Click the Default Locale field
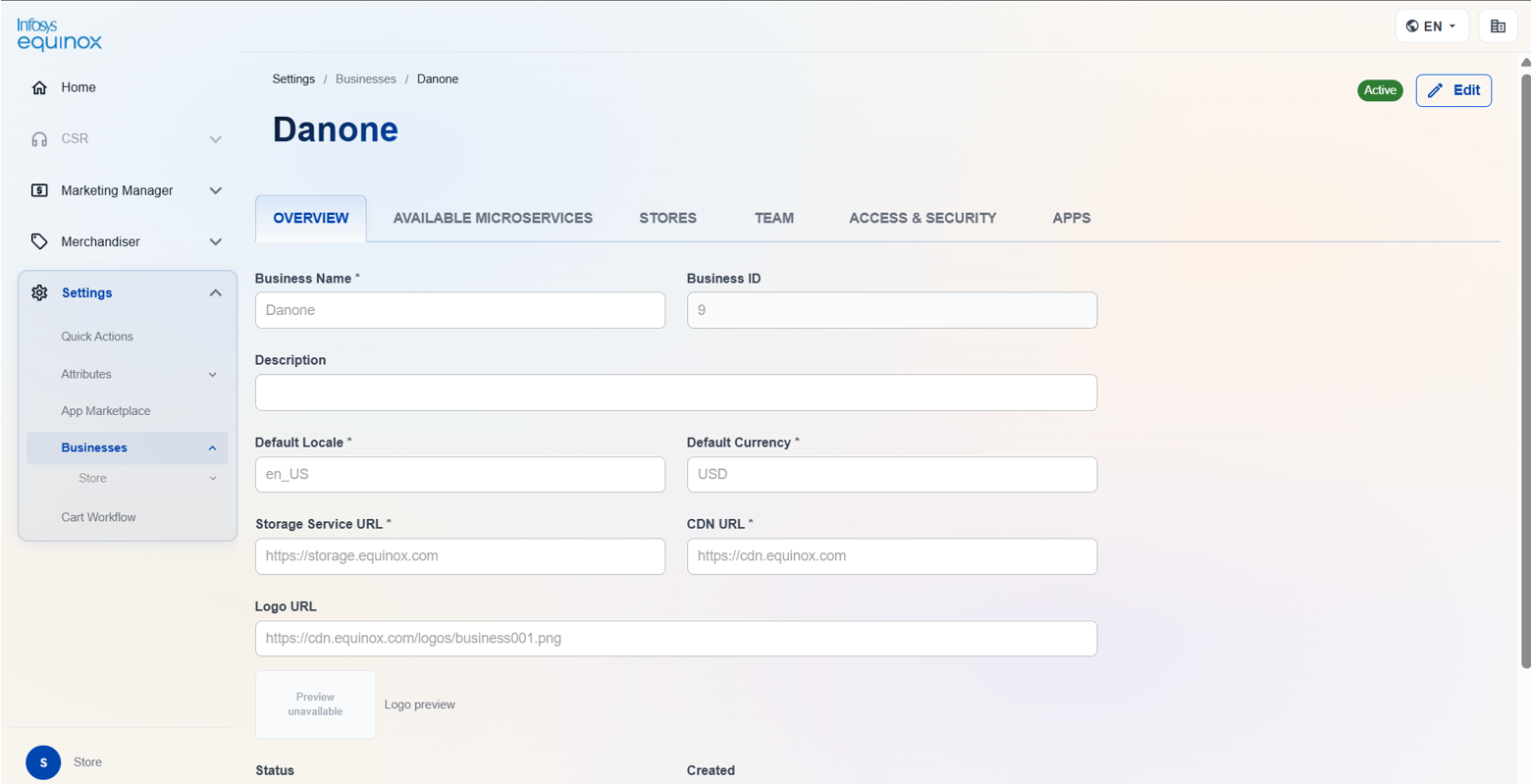1531x784 pixels. (x=460, y=474)
